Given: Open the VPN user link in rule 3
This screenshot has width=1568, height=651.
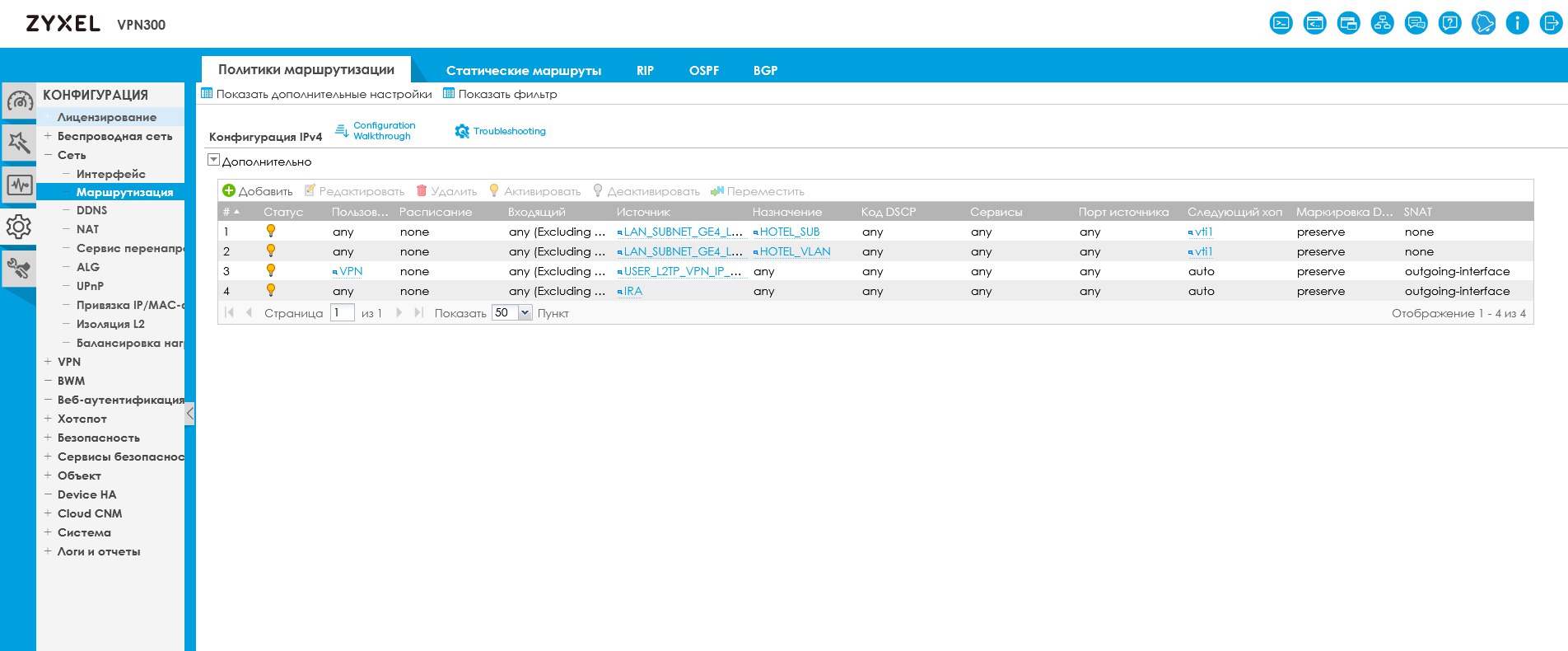Looking at the screenshot, I should 350,271.
